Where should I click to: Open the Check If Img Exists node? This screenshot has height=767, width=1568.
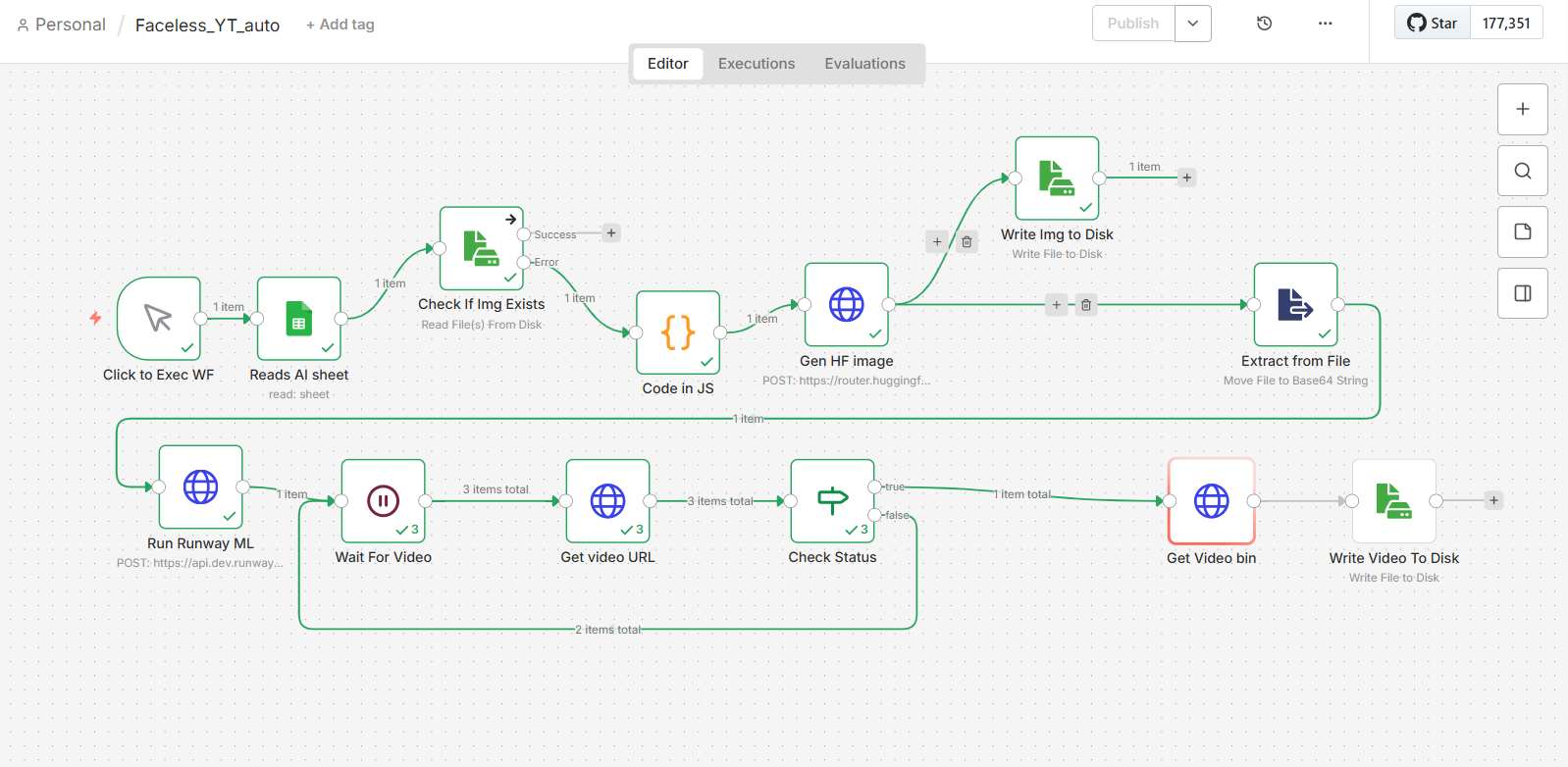coord(482,248)
